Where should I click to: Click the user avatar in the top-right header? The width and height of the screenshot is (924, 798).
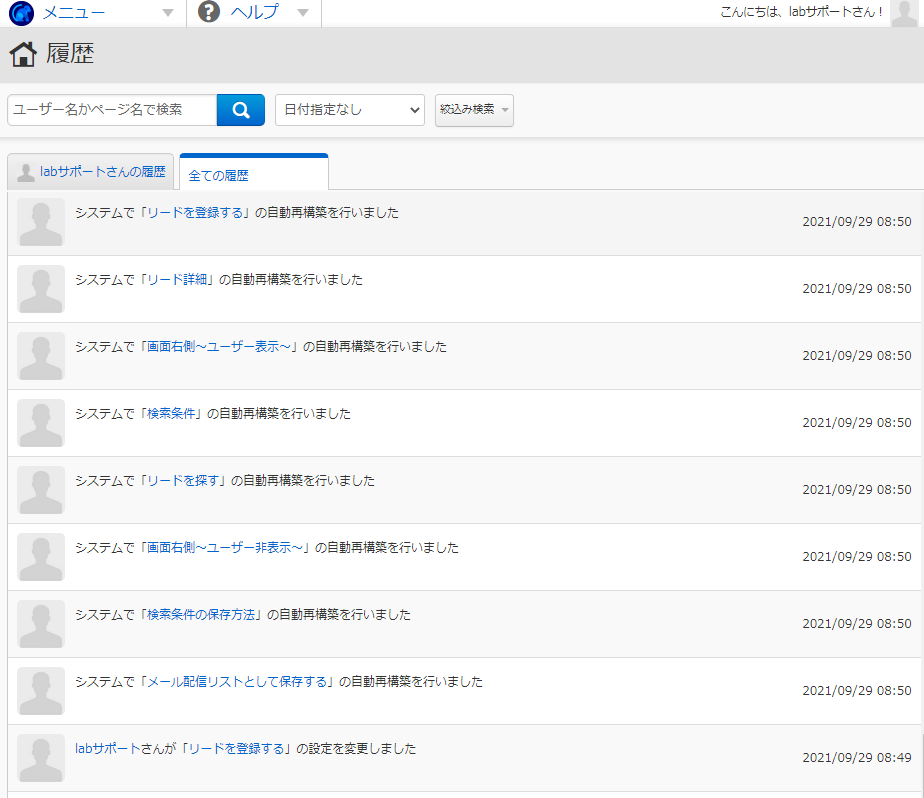coord(904,13)
